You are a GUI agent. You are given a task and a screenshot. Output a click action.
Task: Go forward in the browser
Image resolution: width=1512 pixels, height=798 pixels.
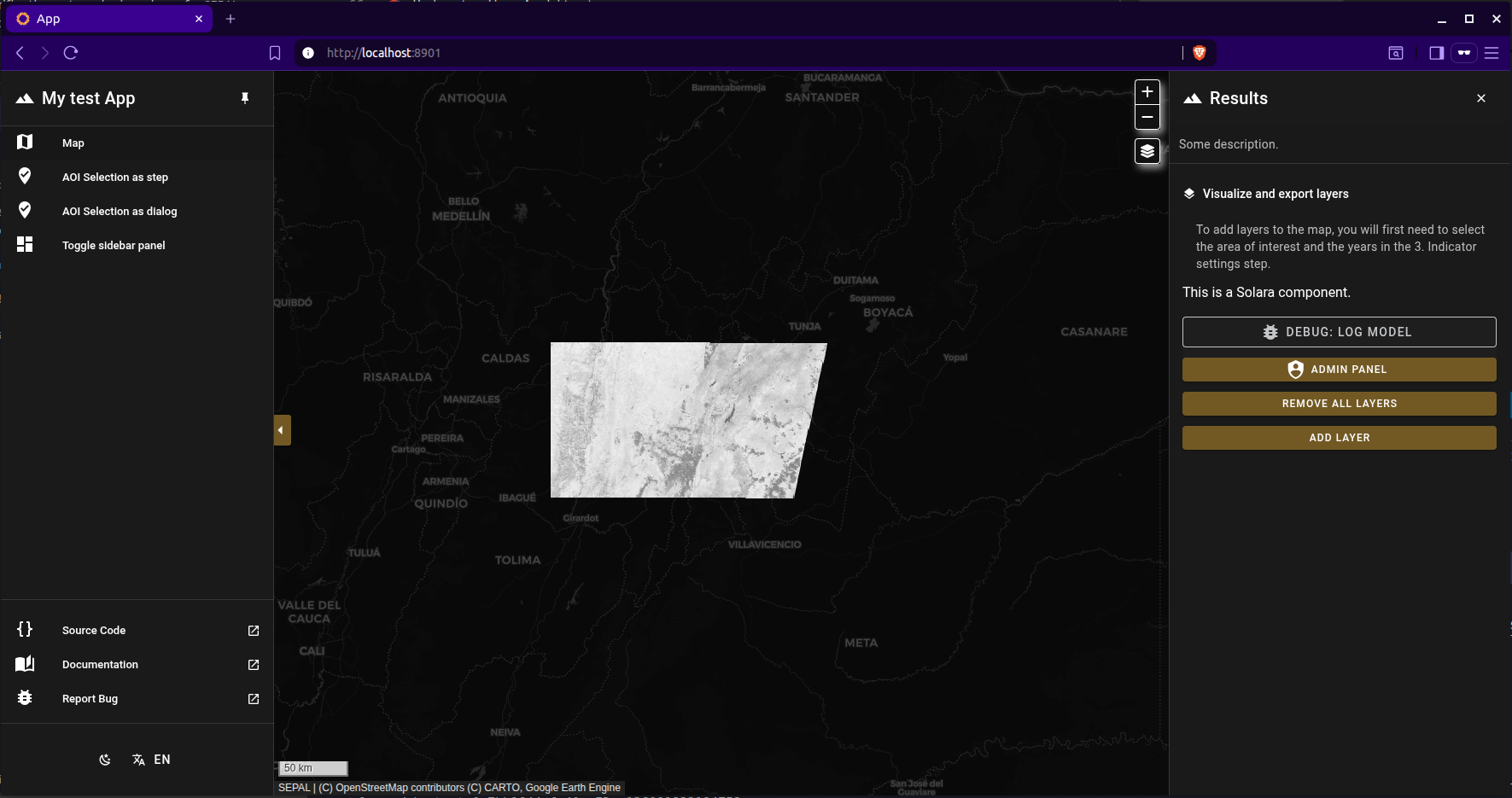(x=45, y=53)
